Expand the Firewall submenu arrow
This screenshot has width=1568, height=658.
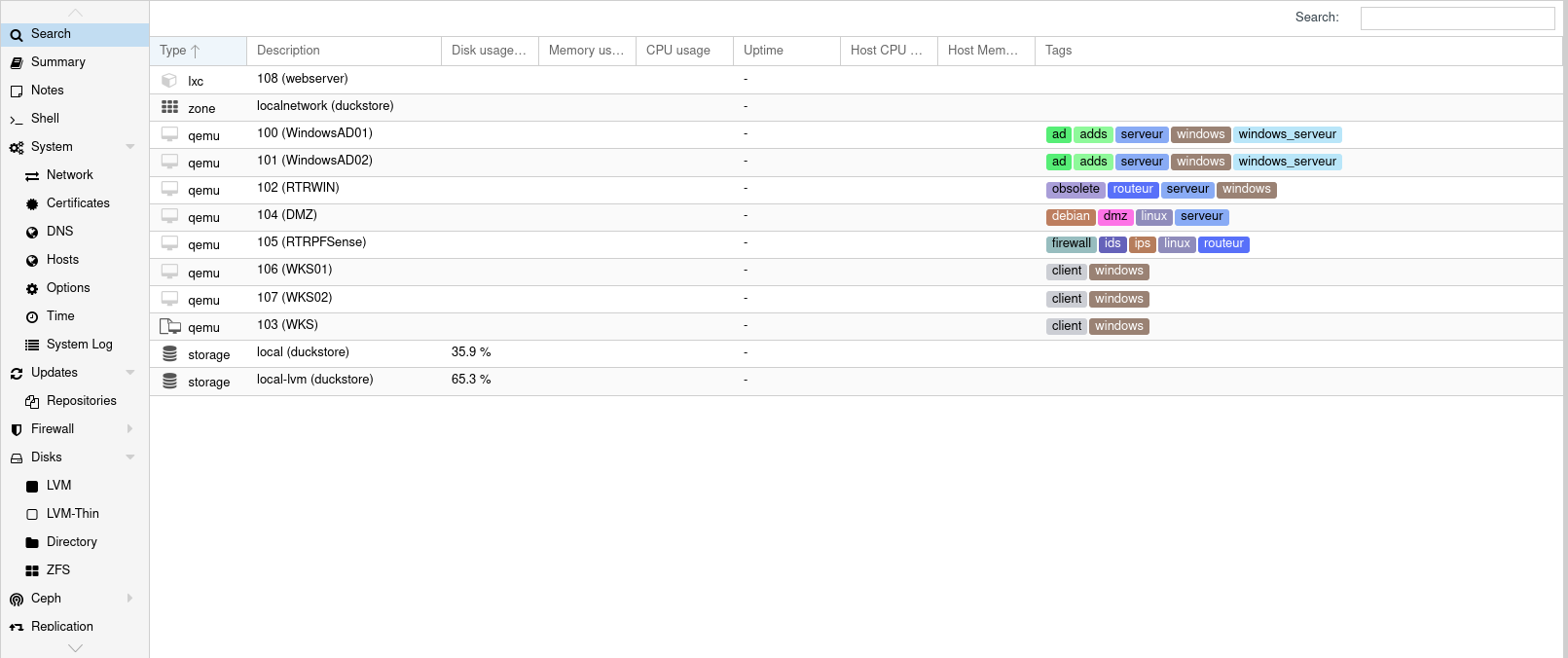coord(130,429)
